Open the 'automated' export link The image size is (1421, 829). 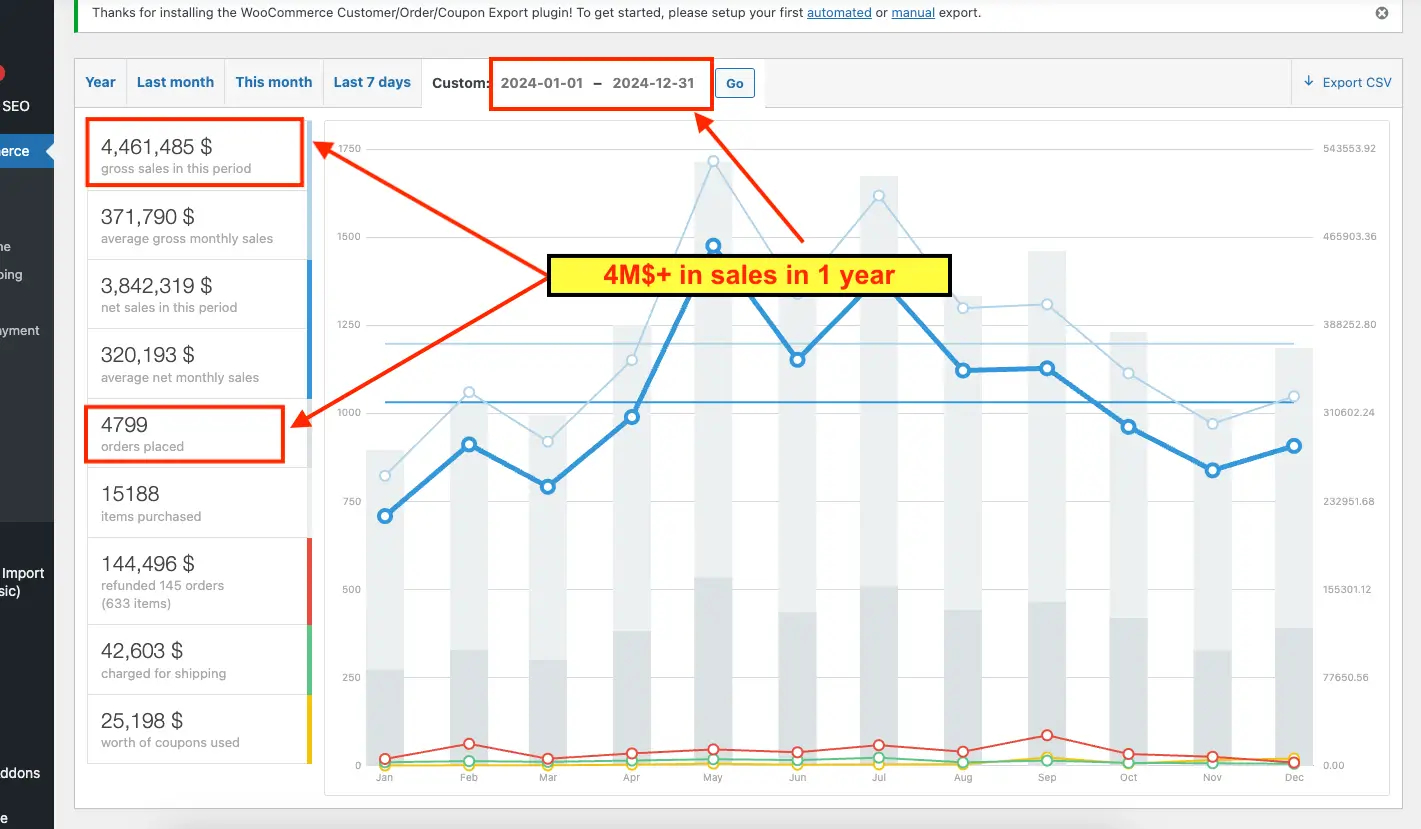[839, 13]
